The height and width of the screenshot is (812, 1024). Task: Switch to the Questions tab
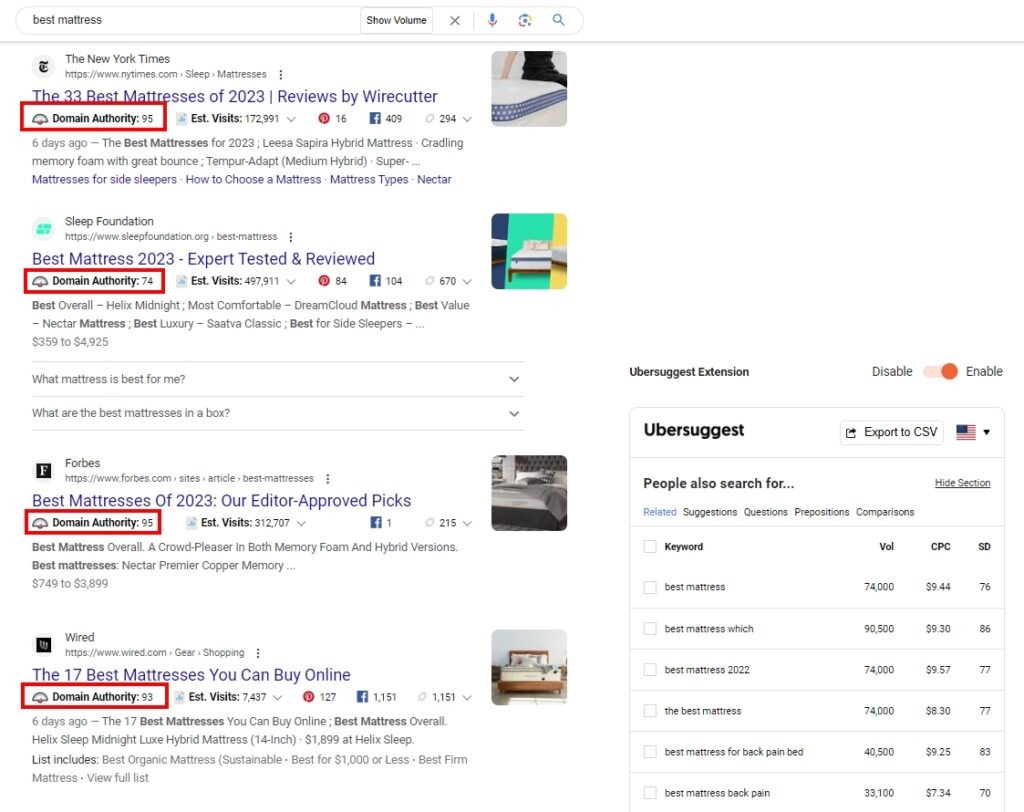click(766, 512)
